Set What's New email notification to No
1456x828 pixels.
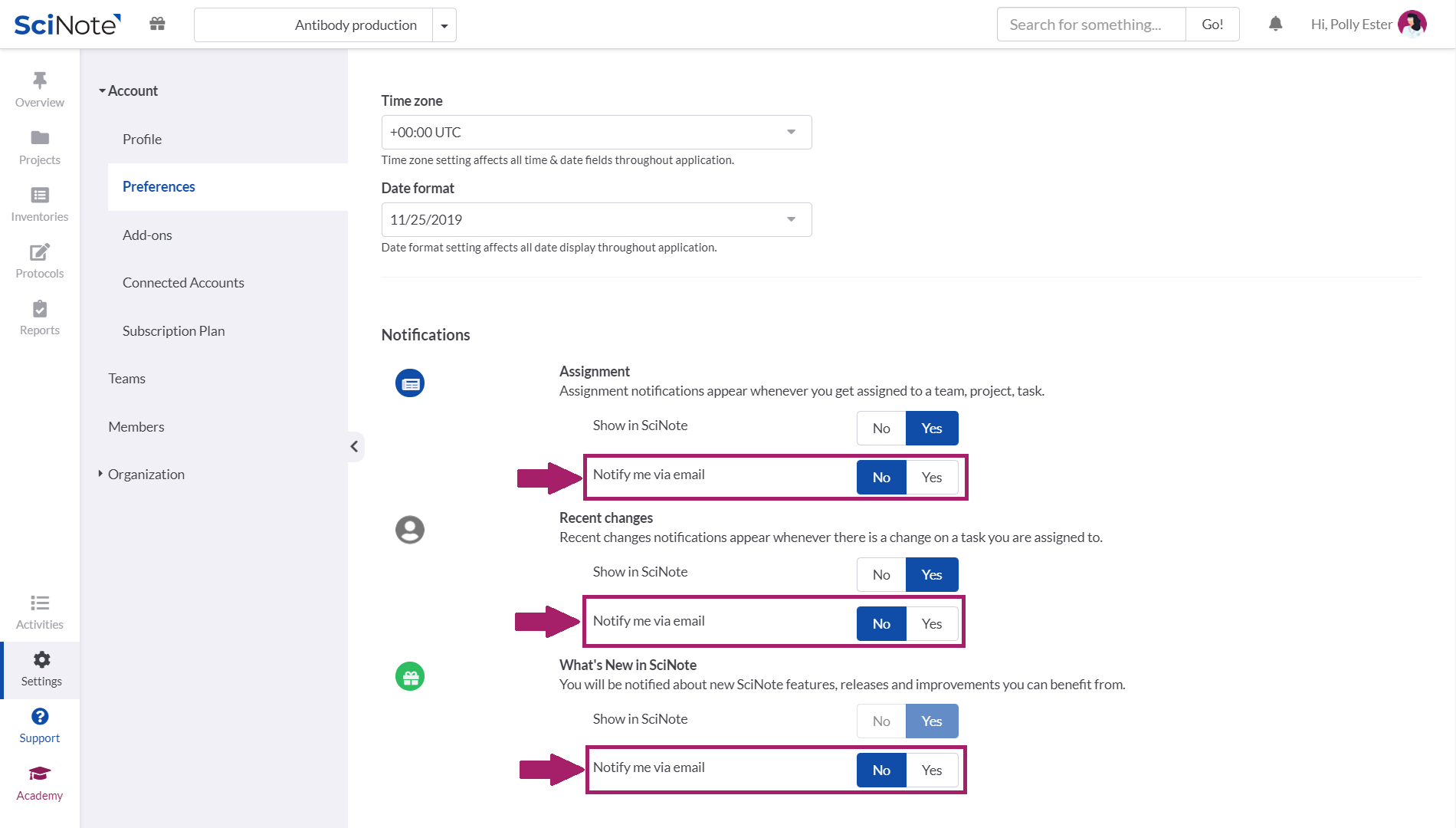click(x=881, y=770)
